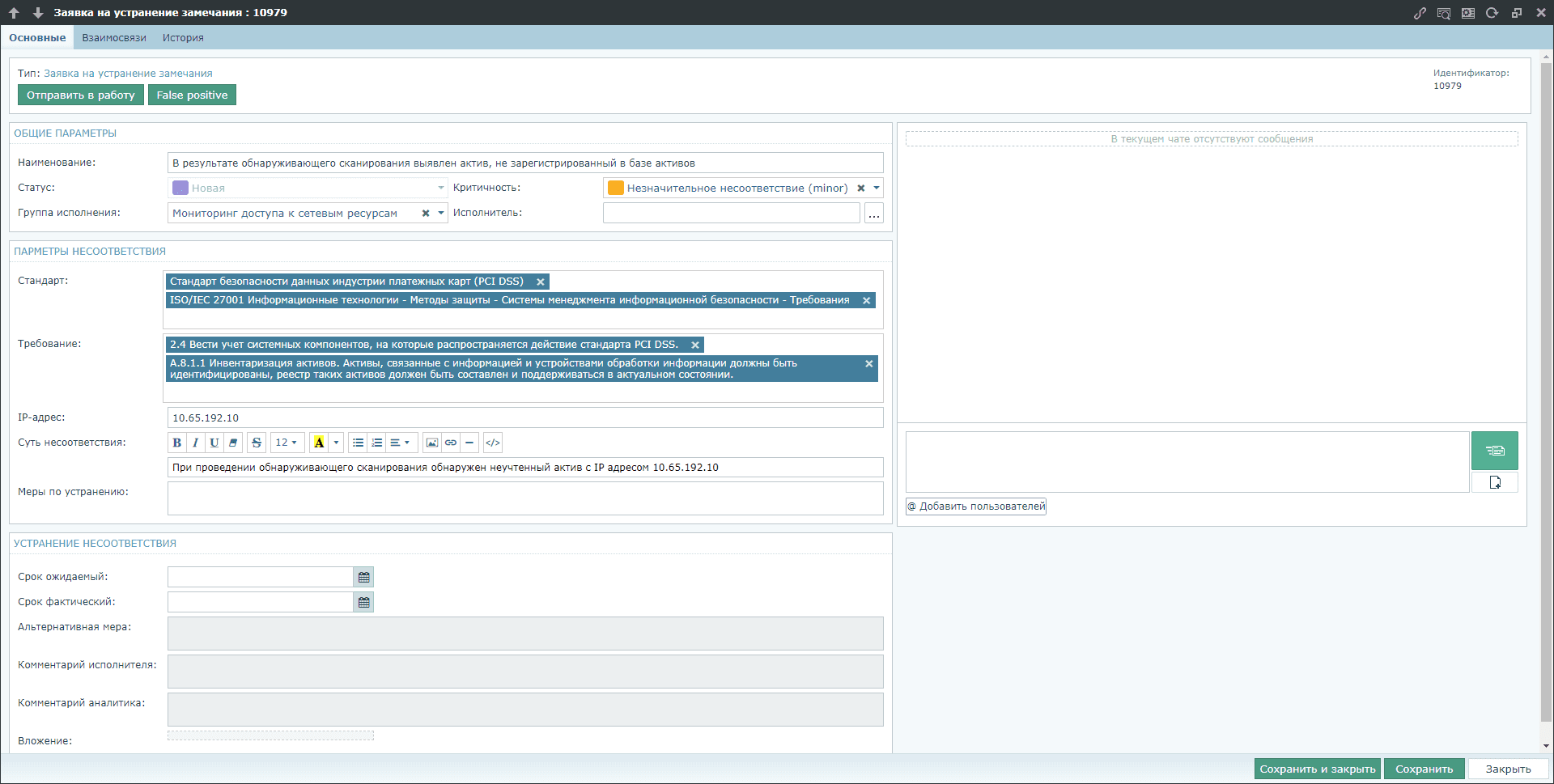Clear formatting with eraser icon
This screenshot has width=1554, height=784.
[x=233, y=443]
